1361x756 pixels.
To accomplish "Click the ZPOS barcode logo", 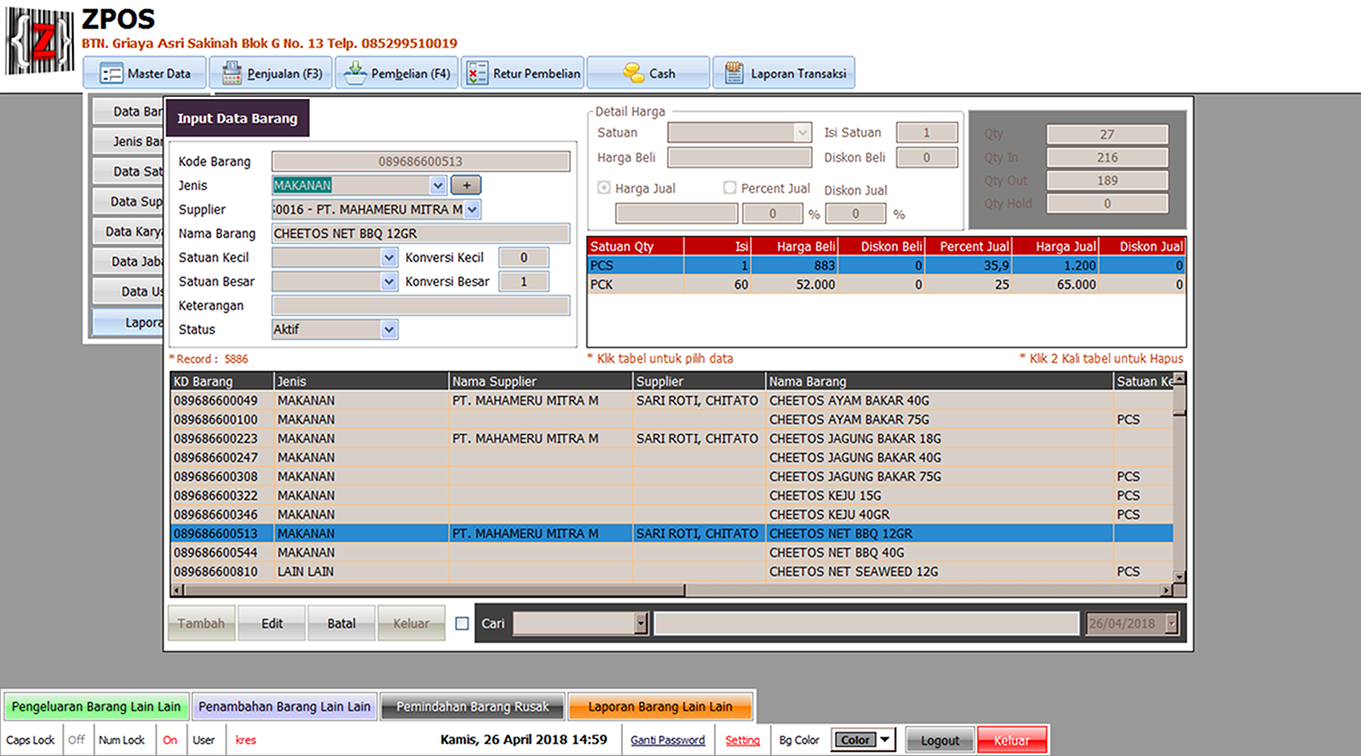I will (40, 41).
